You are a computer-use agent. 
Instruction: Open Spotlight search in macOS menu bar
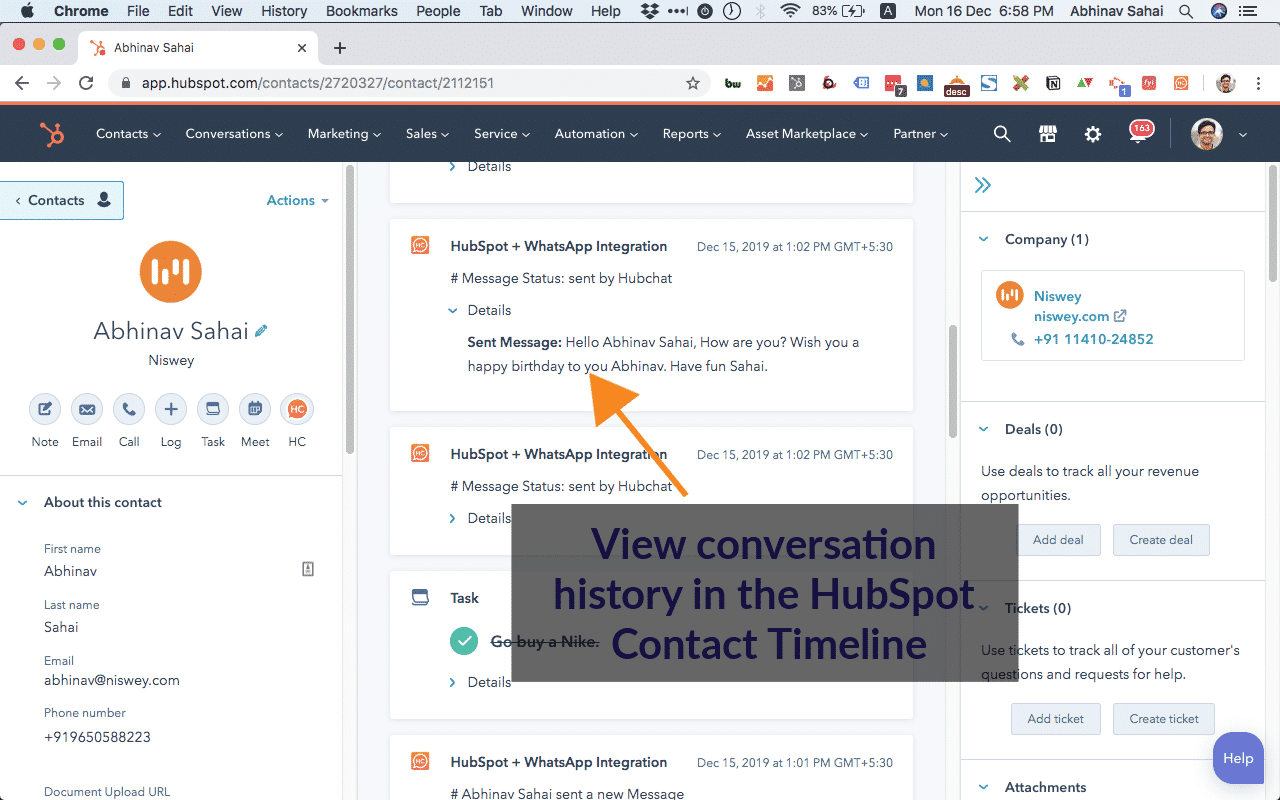[x=1185, y=11]
